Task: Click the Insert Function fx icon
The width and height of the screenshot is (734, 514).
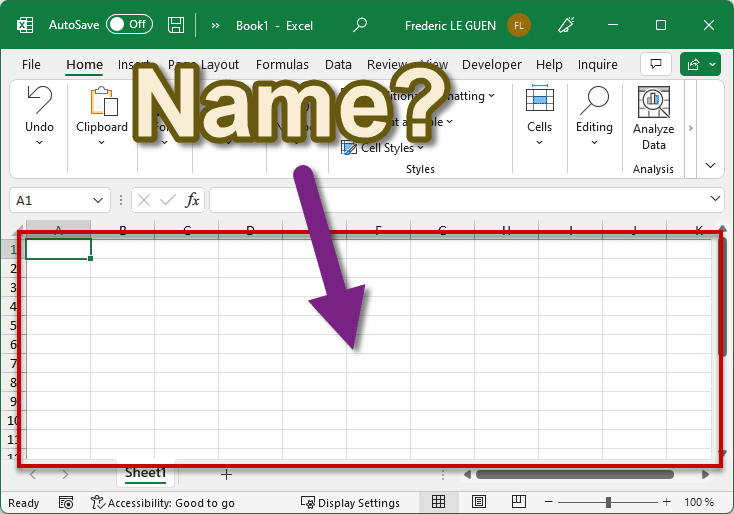Action: pyautogui.click(x=192, y=200)
